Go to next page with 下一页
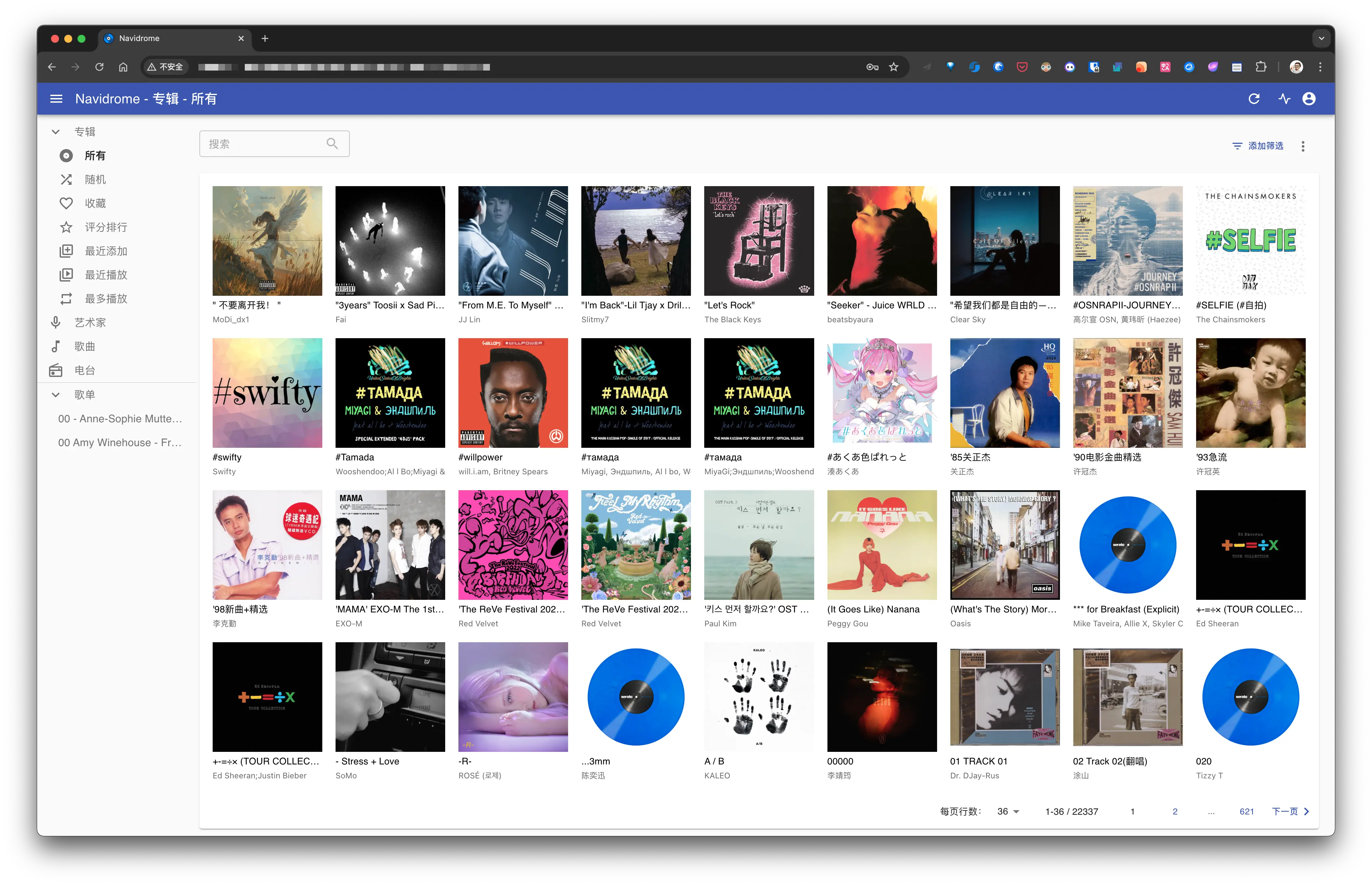1372x885 pixels. 1290,811
